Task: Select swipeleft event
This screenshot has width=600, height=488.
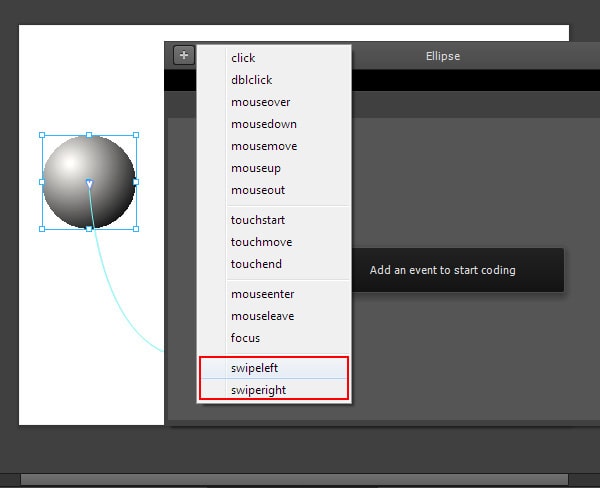Action: tap(274, 368)
